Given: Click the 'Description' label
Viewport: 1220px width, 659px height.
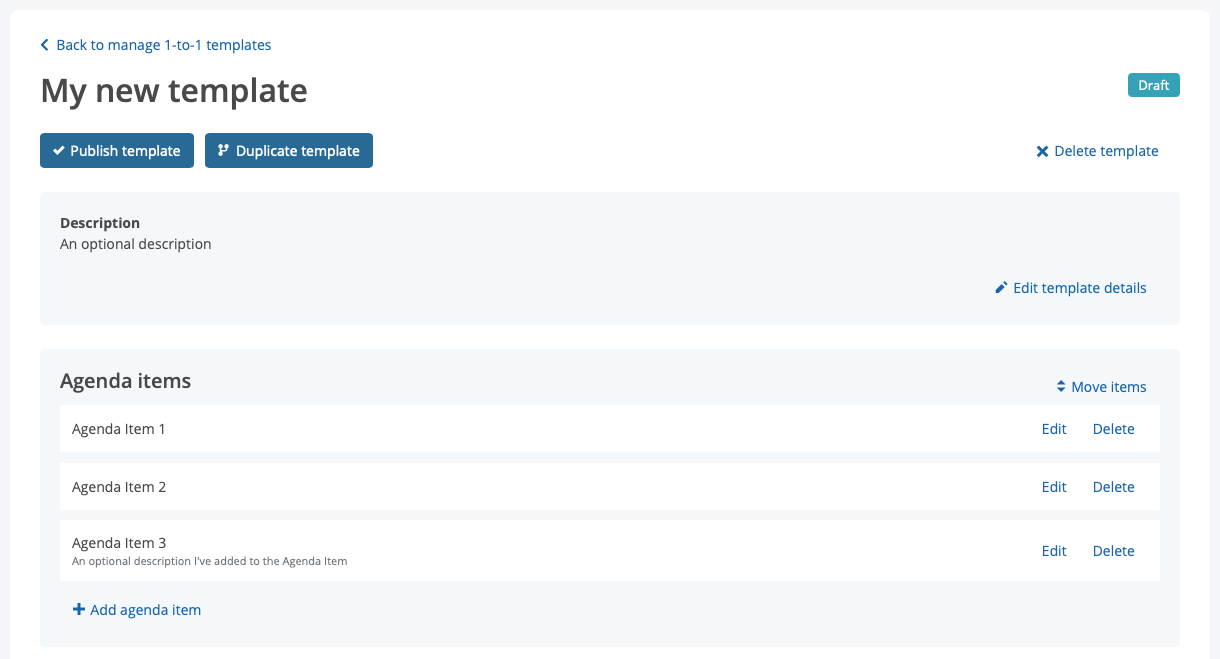Looking at the screenshot, I should click(x=100, y=223).
